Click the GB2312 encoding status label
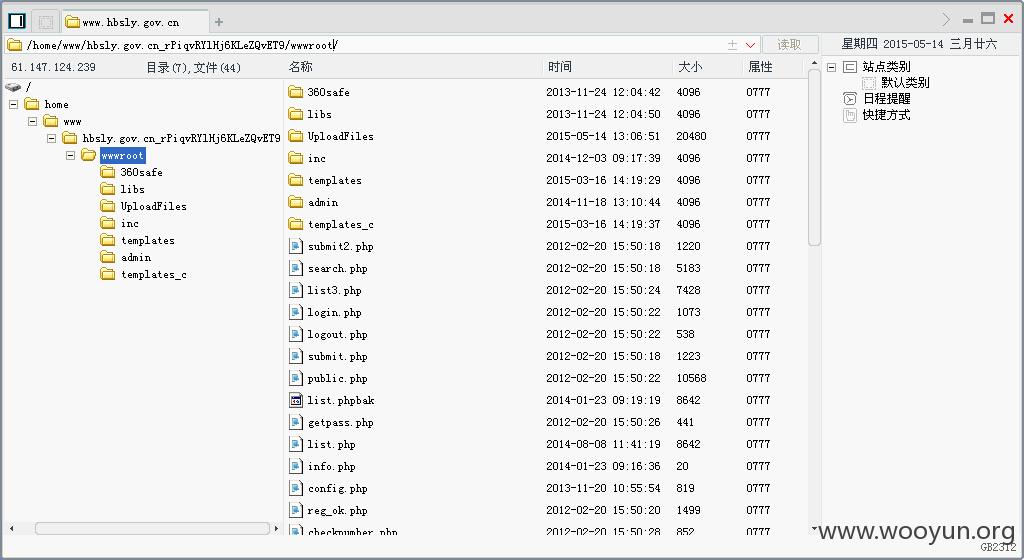1024x560 pixels. pos(999,548)
